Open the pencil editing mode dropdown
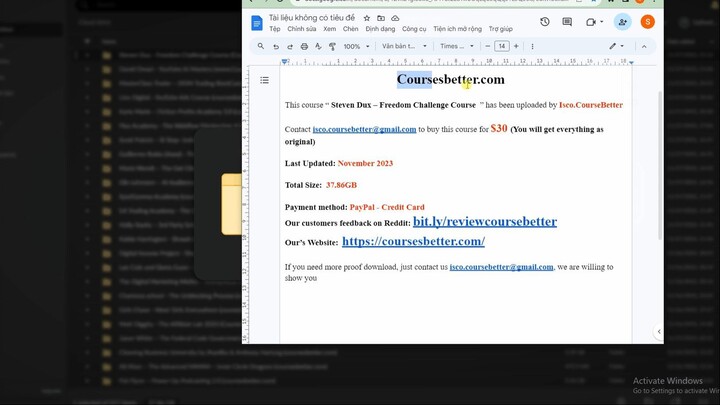The width and height of the screenshot is (720, 405). tap(616, 46)
